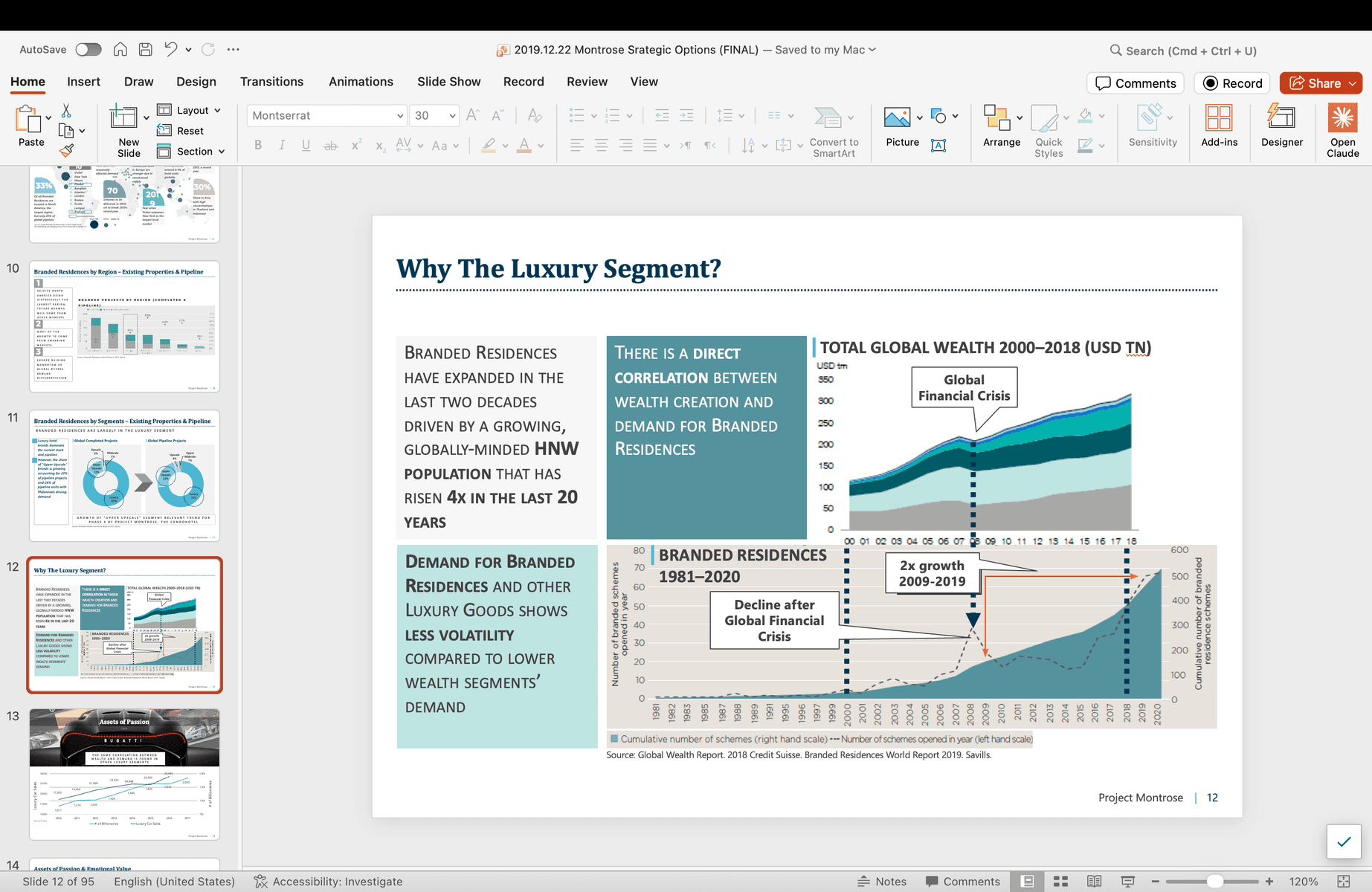Select slide 13 Assets of Passion thumbnail
This screenshot has width=1372, height=892.
coord(124,773)
